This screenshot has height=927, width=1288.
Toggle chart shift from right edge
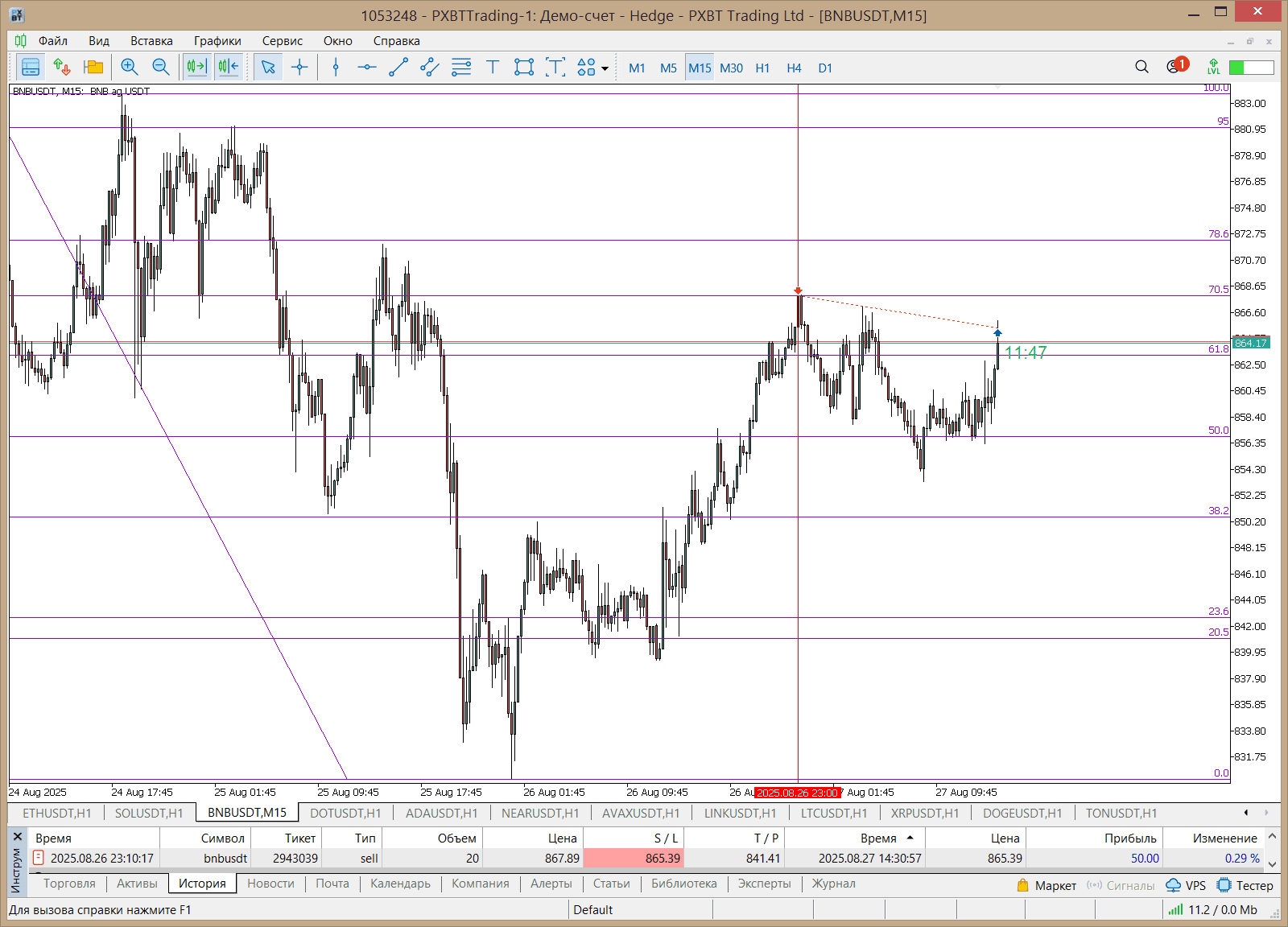click(x=229, y=68)
